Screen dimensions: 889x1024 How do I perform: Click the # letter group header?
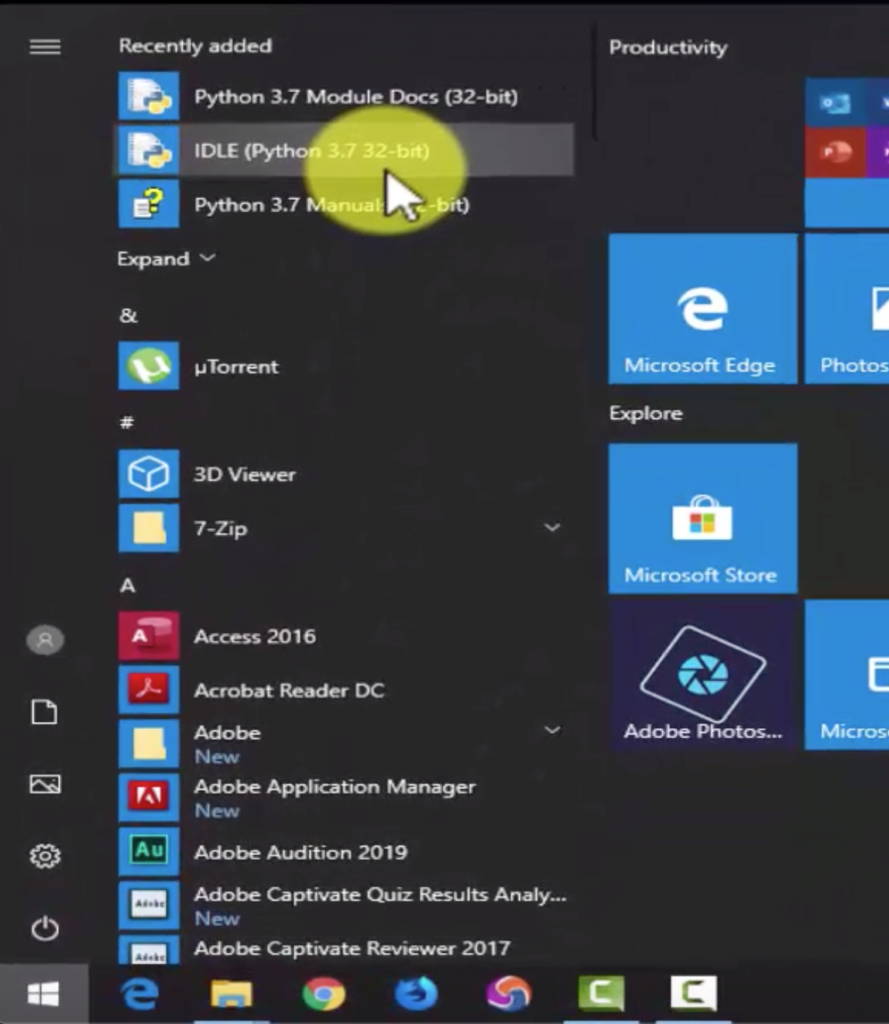click(x=127, y=423)
